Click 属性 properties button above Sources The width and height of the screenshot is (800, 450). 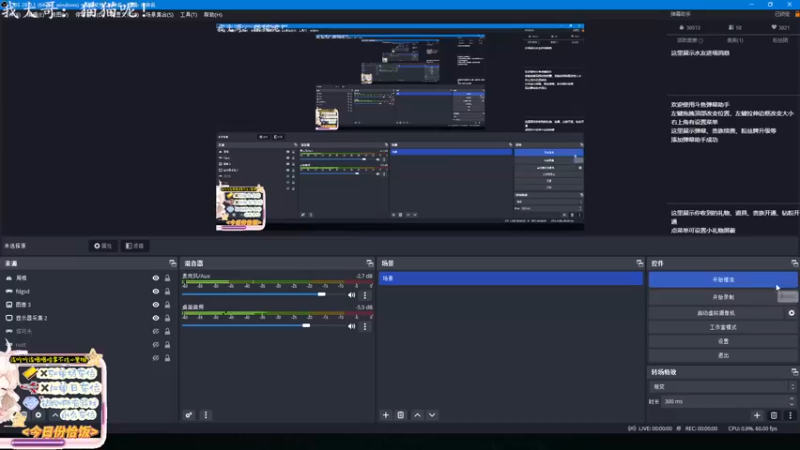(103, 246)
